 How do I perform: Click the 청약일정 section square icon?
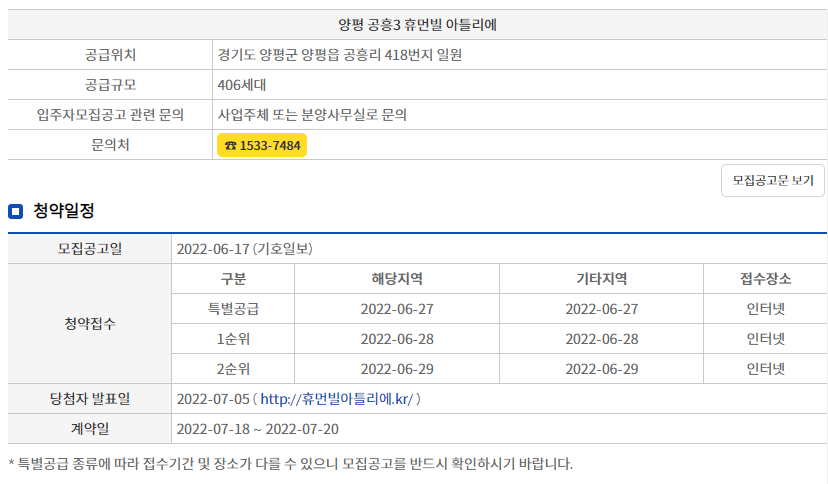(15, 212)
